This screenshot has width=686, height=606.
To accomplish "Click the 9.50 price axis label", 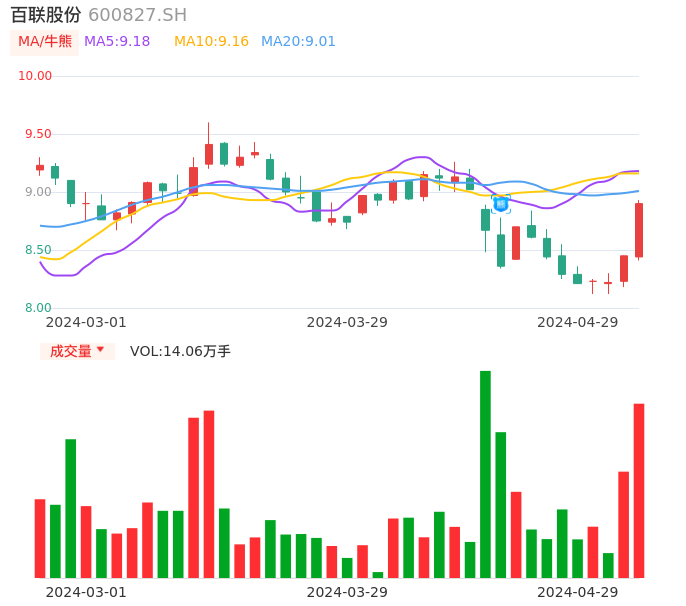I will click(x=38, y=134).
